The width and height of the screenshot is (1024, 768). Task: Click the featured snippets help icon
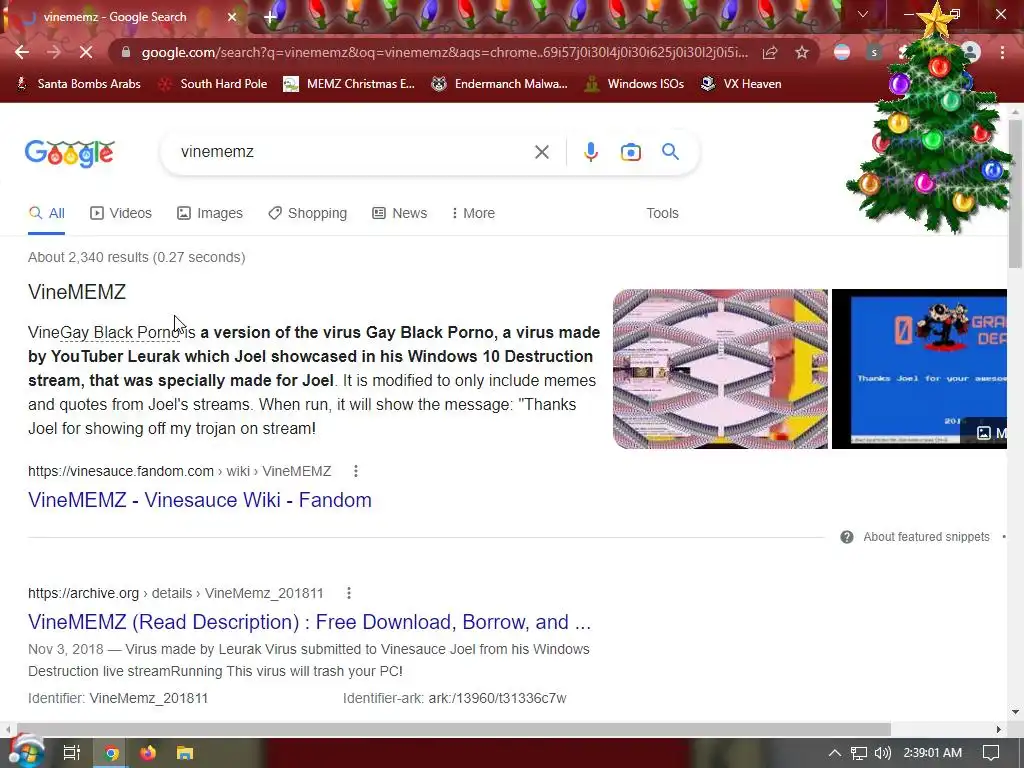pos(846,537)
